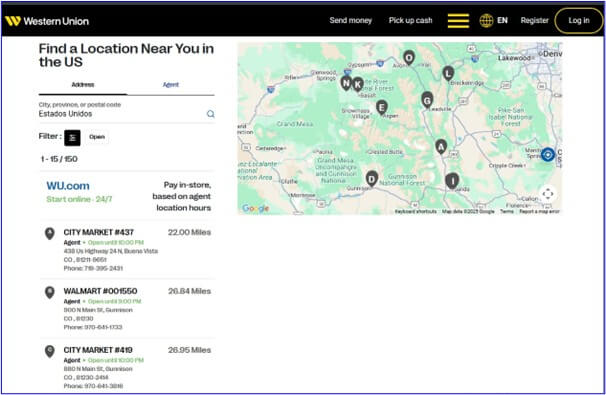
Task: Click Open until 10:00 PM for #437
Action: [116, 242]
